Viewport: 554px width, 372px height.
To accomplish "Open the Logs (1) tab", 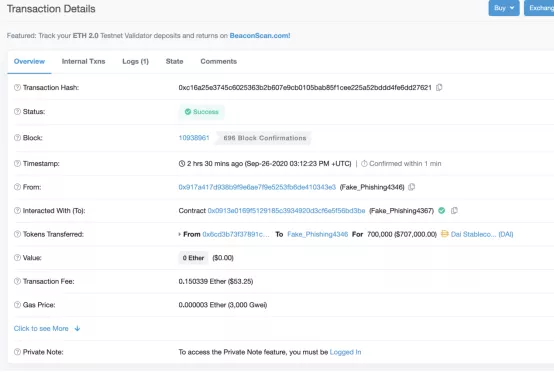I will tap(135, 61).
